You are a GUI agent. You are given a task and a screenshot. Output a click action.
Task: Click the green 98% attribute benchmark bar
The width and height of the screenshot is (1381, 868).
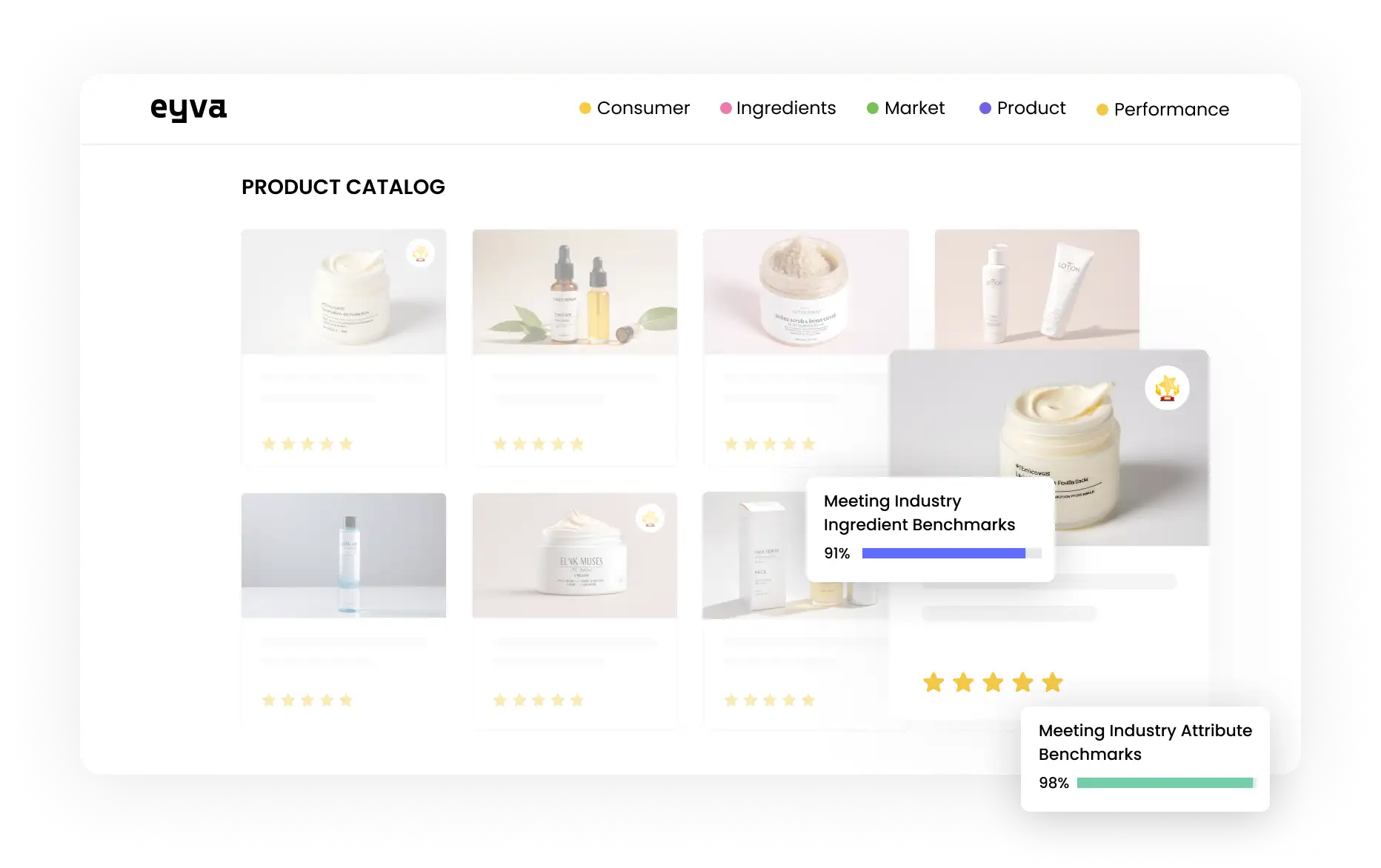point(1164,783)
